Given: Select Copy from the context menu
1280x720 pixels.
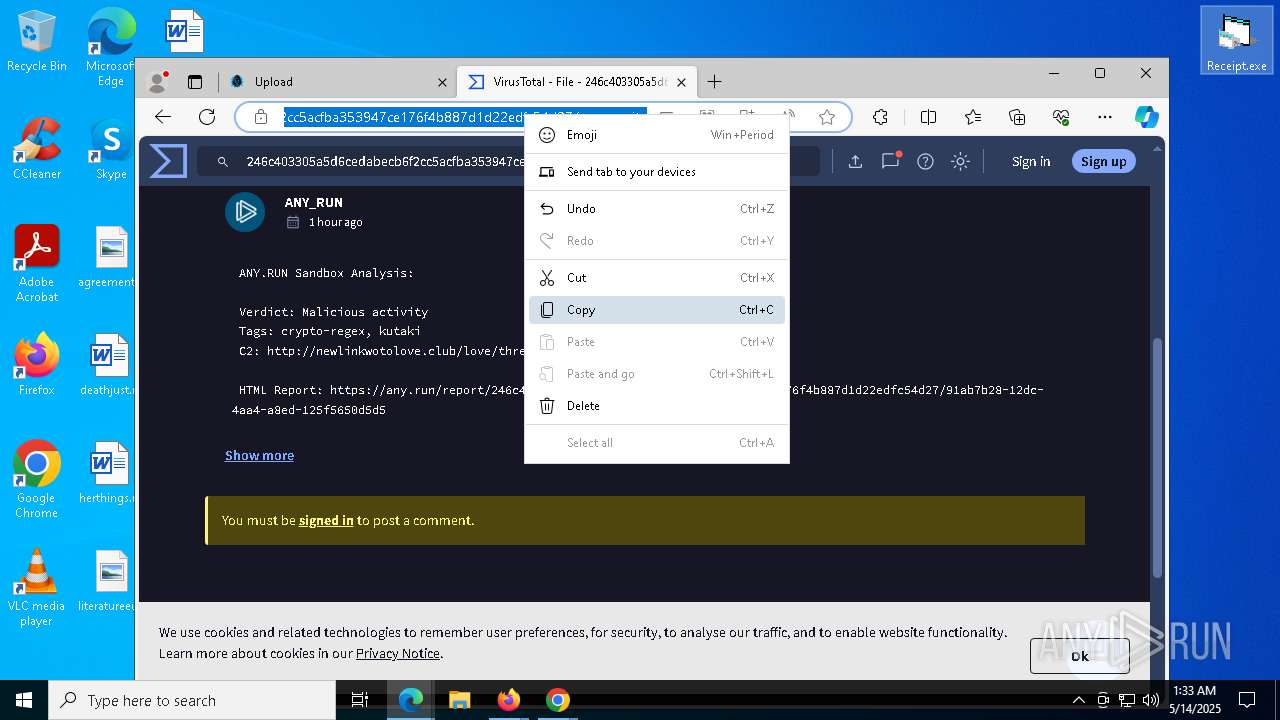Looking at the screenshot, I should tap(657, 310).
